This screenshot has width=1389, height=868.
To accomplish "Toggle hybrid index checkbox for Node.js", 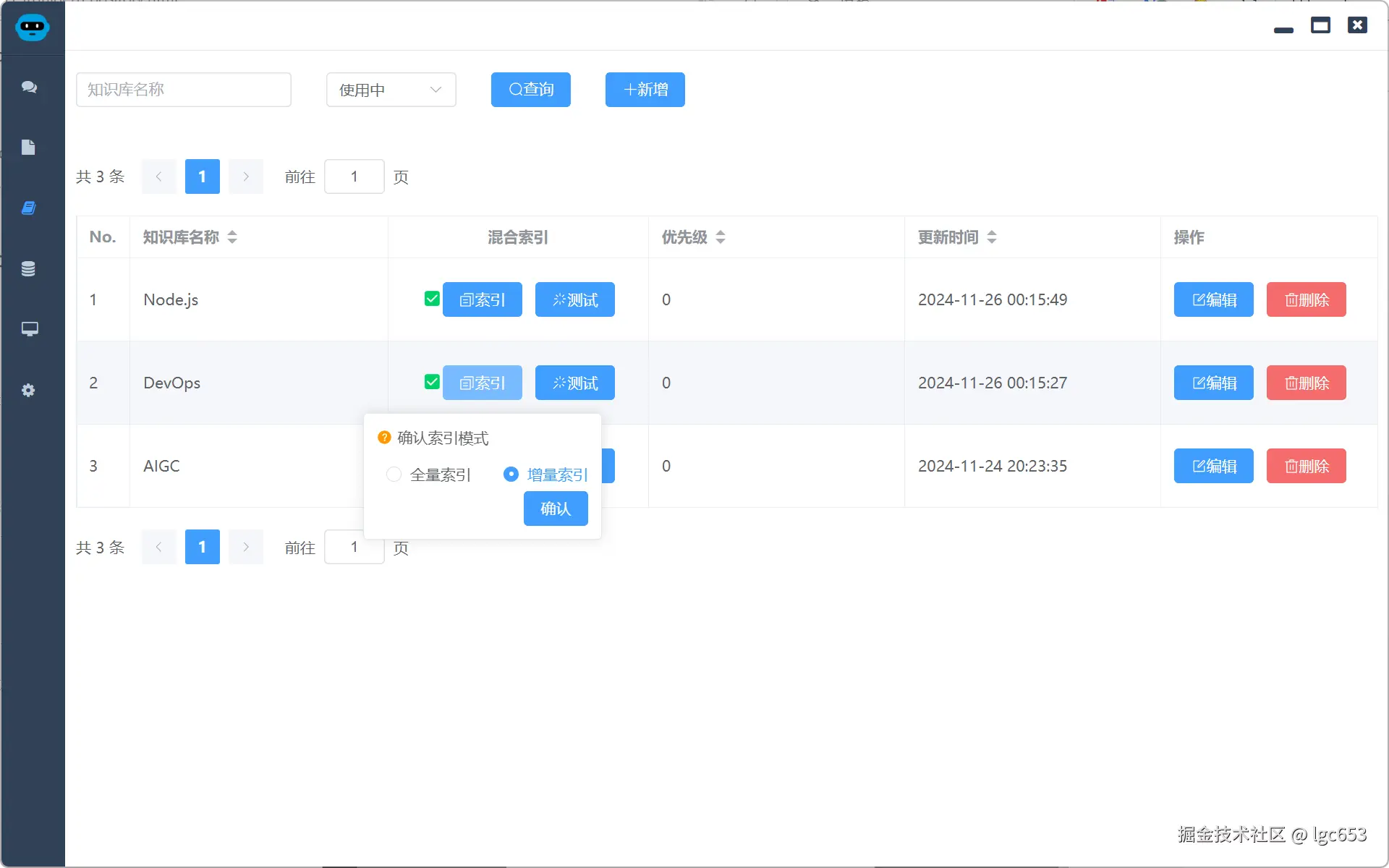I will pos(432,299).
